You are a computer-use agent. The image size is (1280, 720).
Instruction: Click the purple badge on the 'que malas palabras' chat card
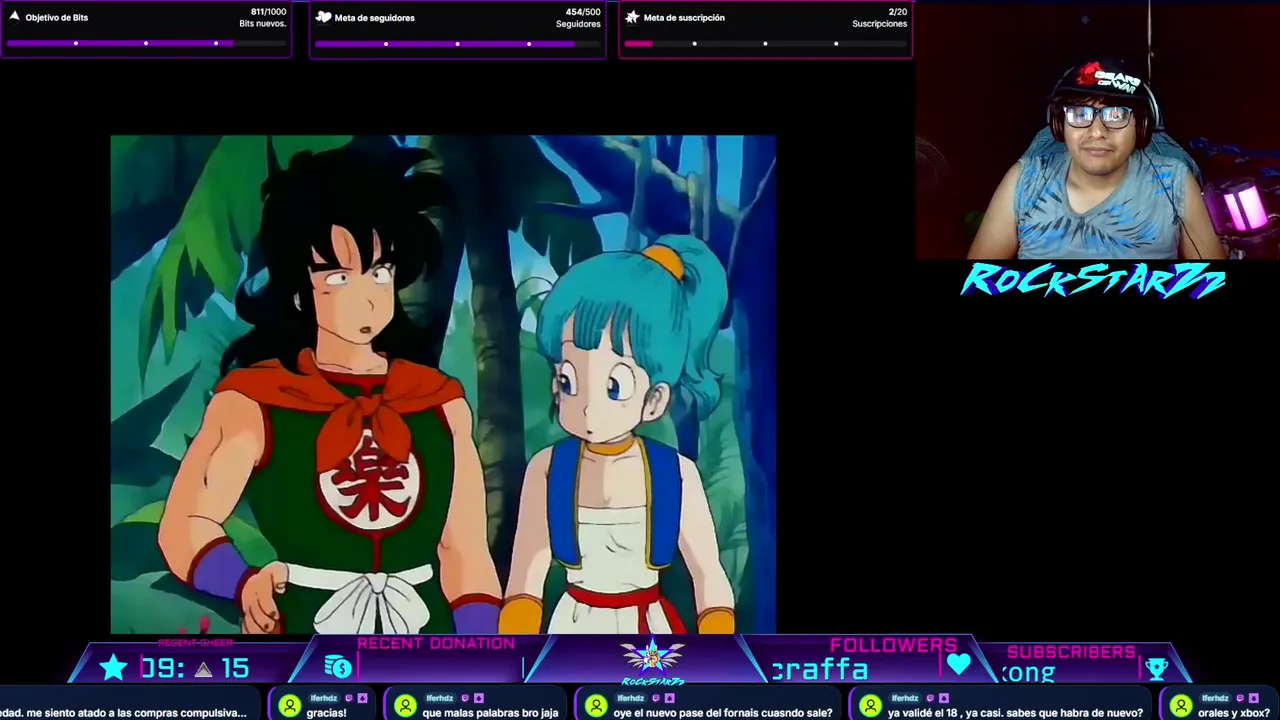click(x=478, y=698)
